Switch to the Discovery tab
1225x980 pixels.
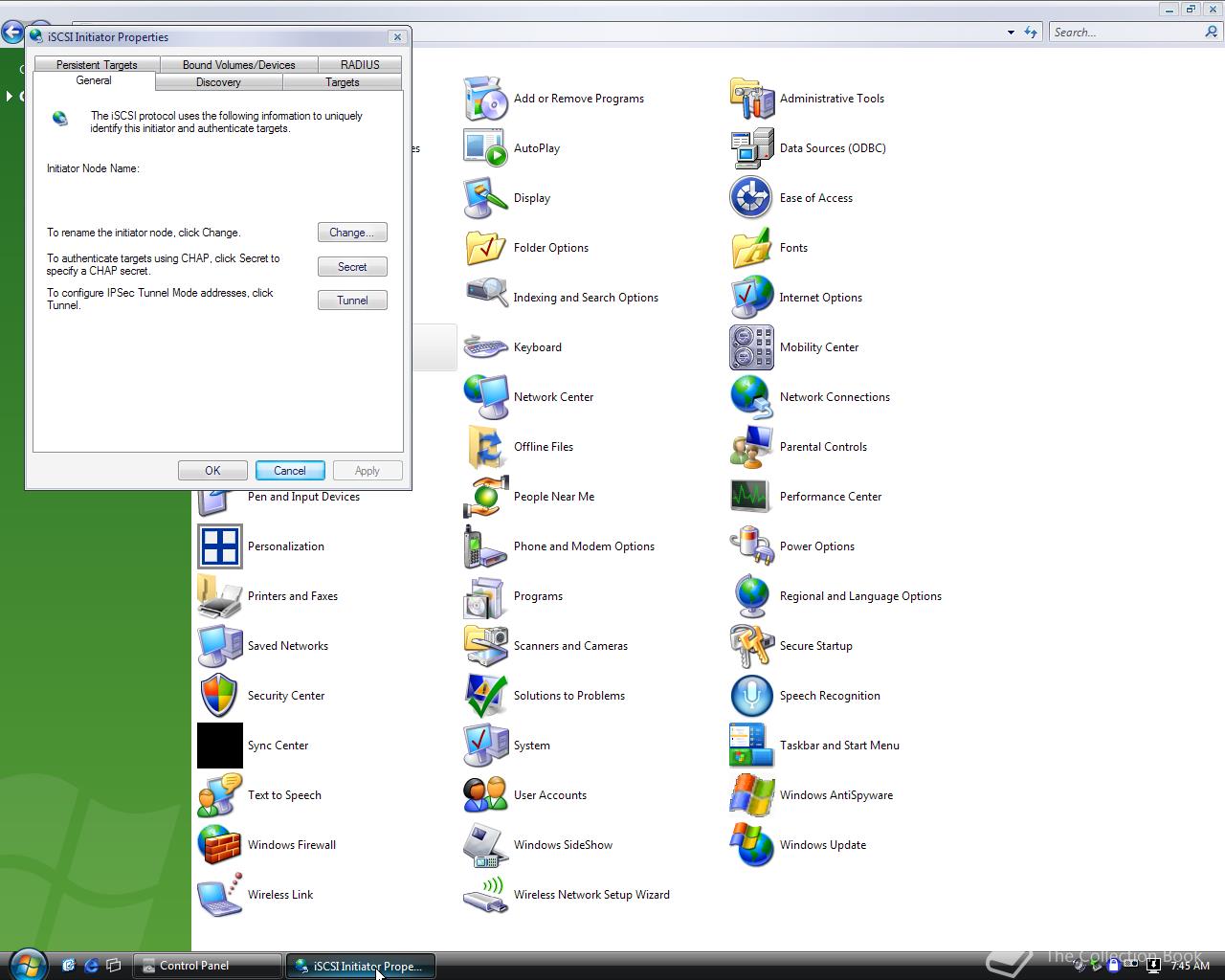pos(218,82)
